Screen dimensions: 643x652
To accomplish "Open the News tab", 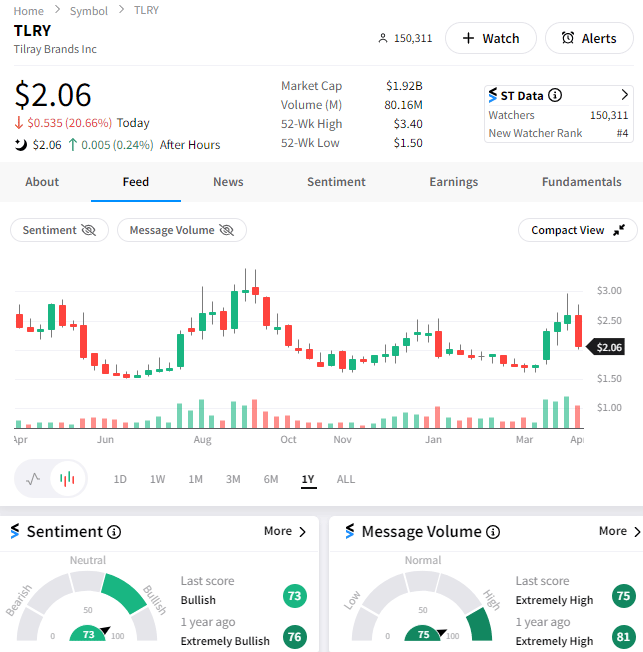I will point(228,182).
